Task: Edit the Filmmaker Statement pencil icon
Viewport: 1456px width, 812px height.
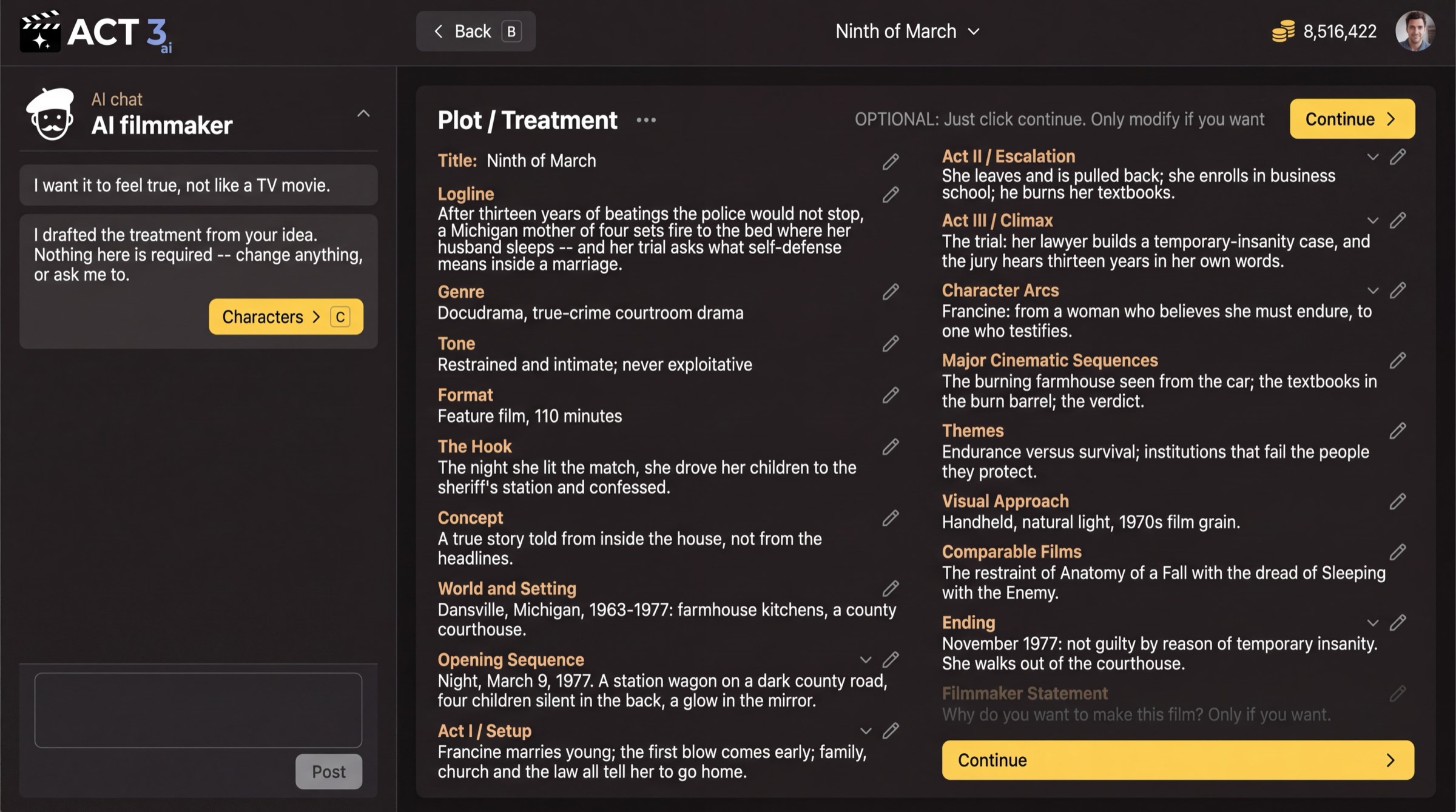Action: [x=1398, y=693]
